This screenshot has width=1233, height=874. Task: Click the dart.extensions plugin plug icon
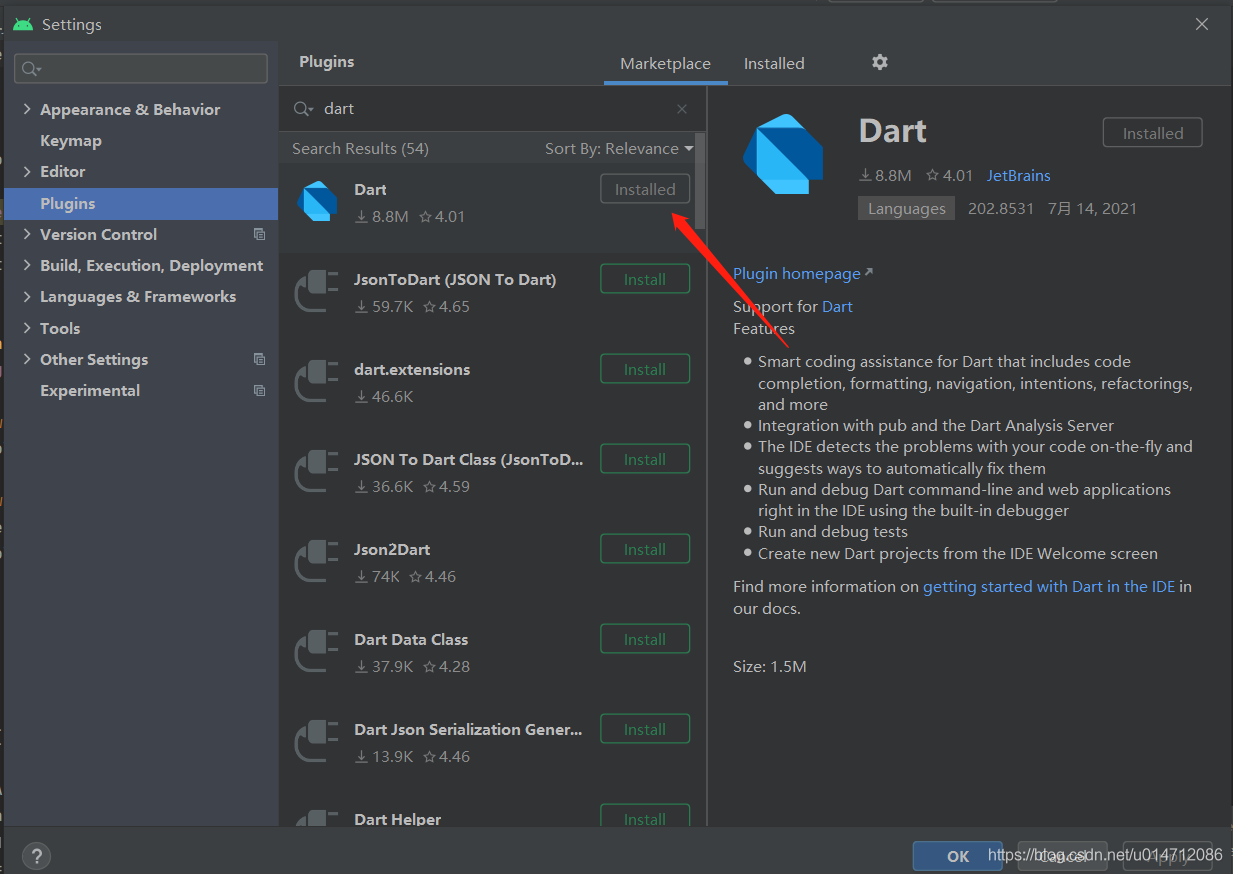pyautogui.click(x=317, y=381)
